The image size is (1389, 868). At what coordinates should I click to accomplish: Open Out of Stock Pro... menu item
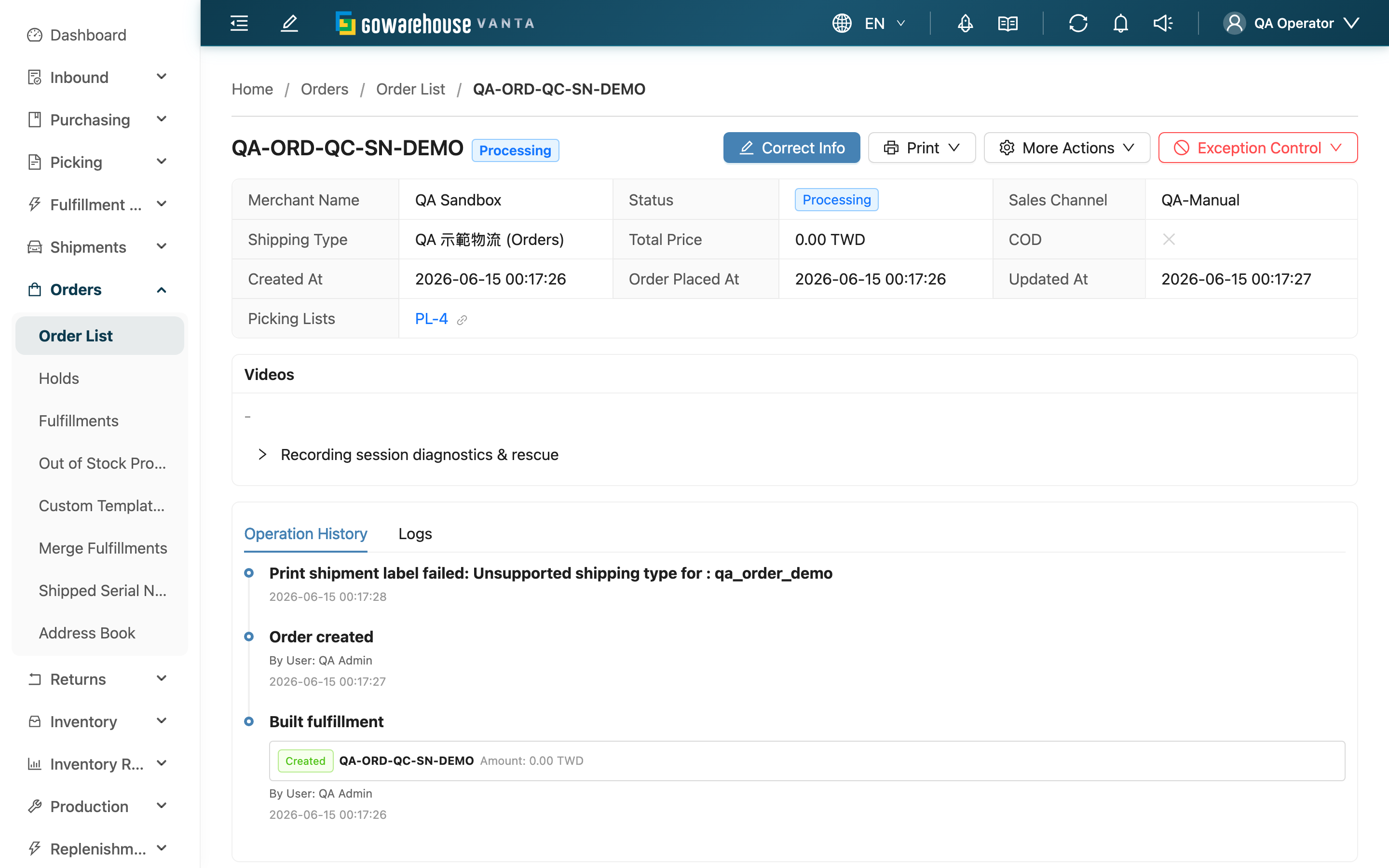pos(100,463)
